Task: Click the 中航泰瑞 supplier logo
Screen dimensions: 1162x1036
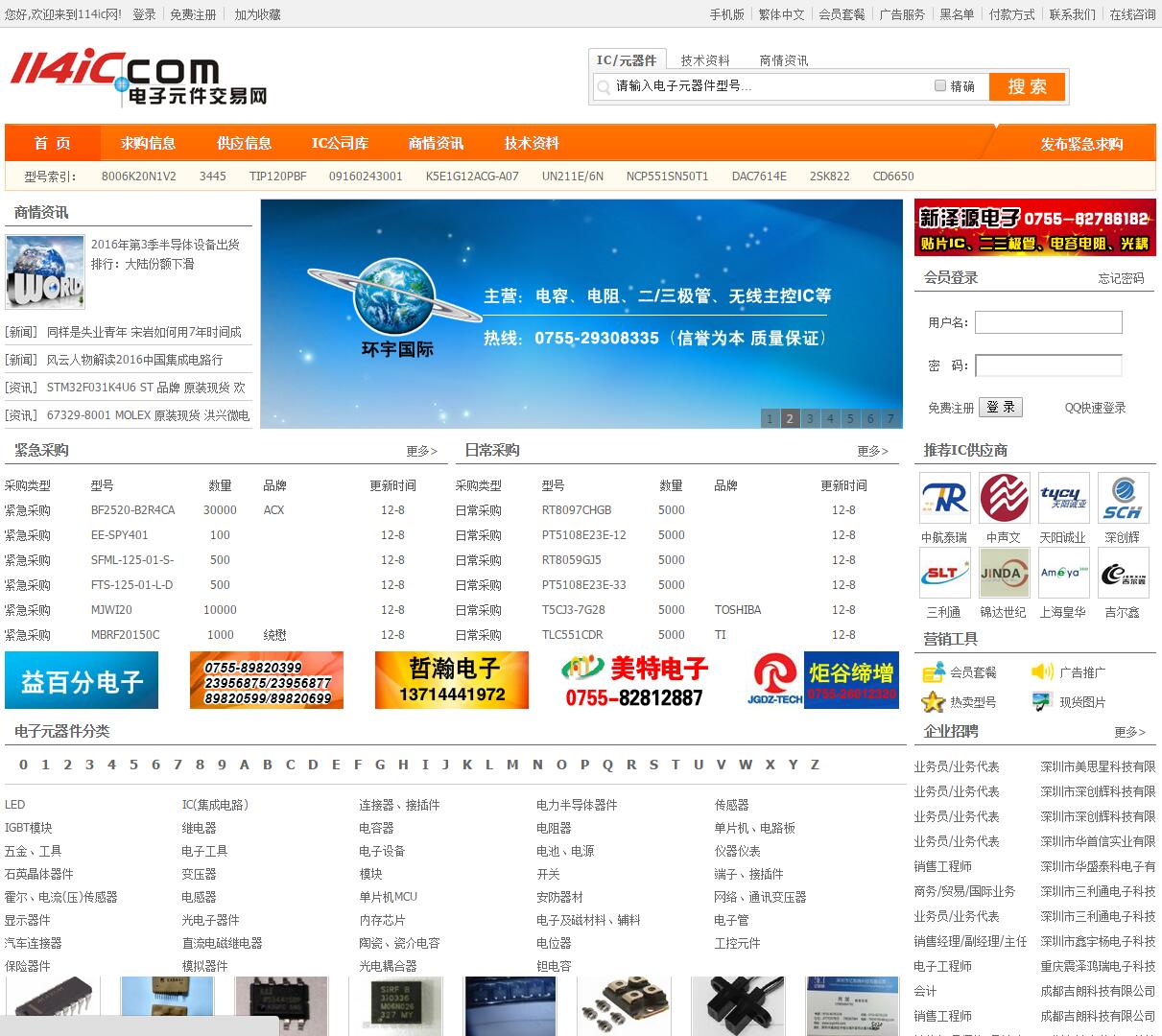Action: tap(944, 498)
